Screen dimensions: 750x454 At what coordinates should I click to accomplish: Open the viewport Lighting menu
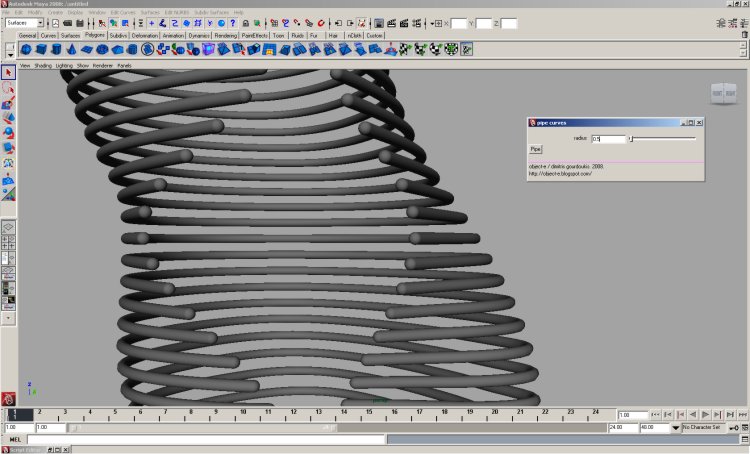click(64, 66)
